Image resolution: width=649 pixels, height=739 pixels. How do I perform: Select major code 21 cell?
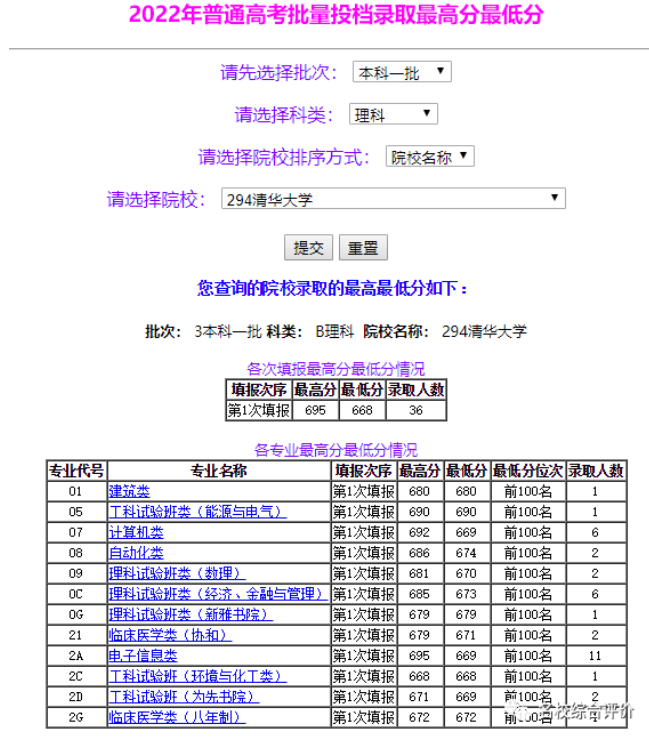click(x=77, y=635)
